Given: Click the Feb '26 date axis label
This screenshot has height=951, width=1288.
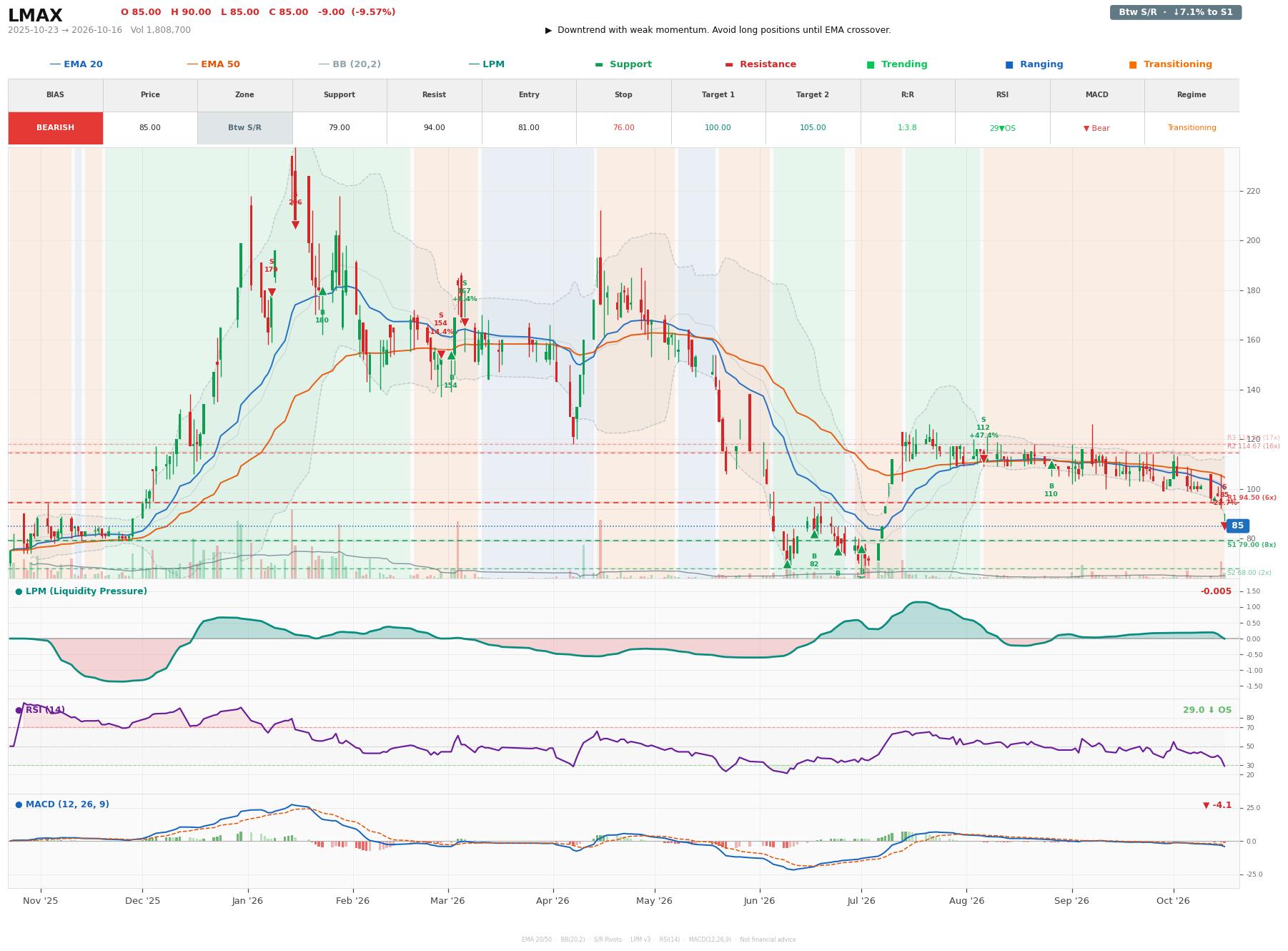Looking at the screenshot, I should click(352, 901).
